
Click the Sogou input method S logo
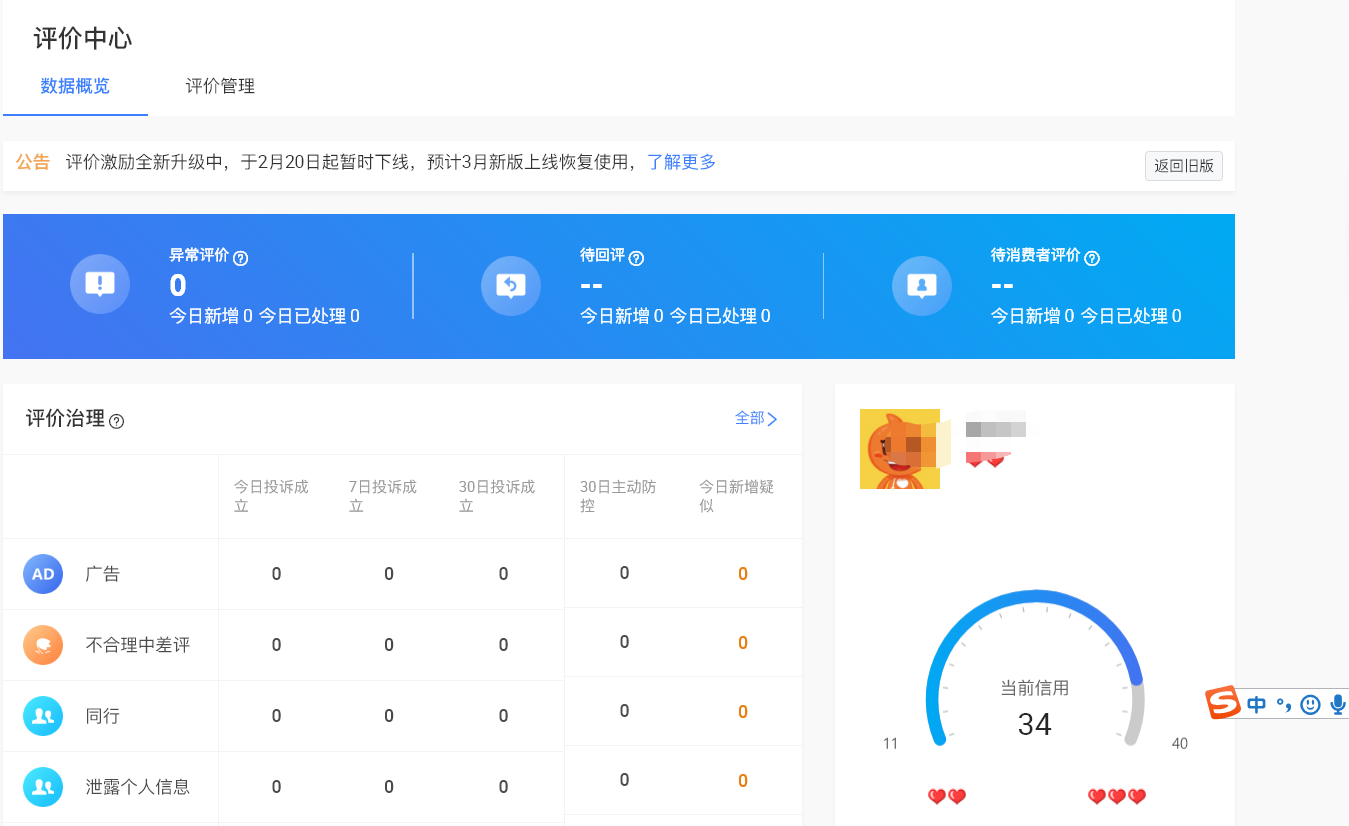pos(1223,704)
